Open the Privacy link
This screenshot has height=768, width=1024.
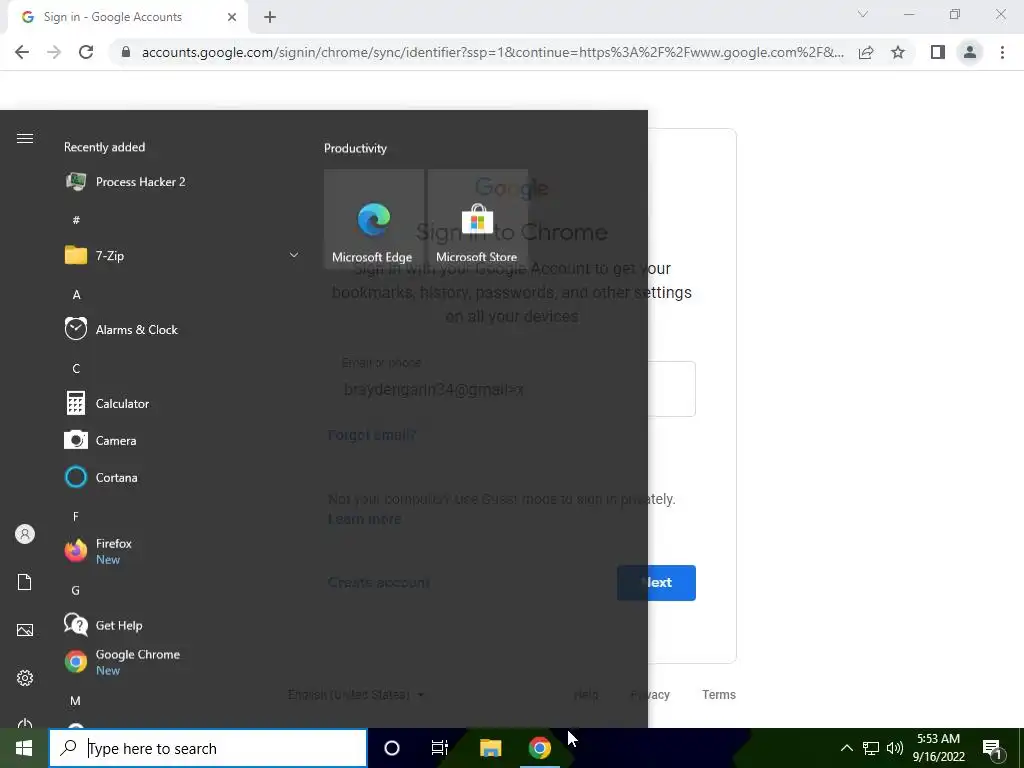[650, 695]
